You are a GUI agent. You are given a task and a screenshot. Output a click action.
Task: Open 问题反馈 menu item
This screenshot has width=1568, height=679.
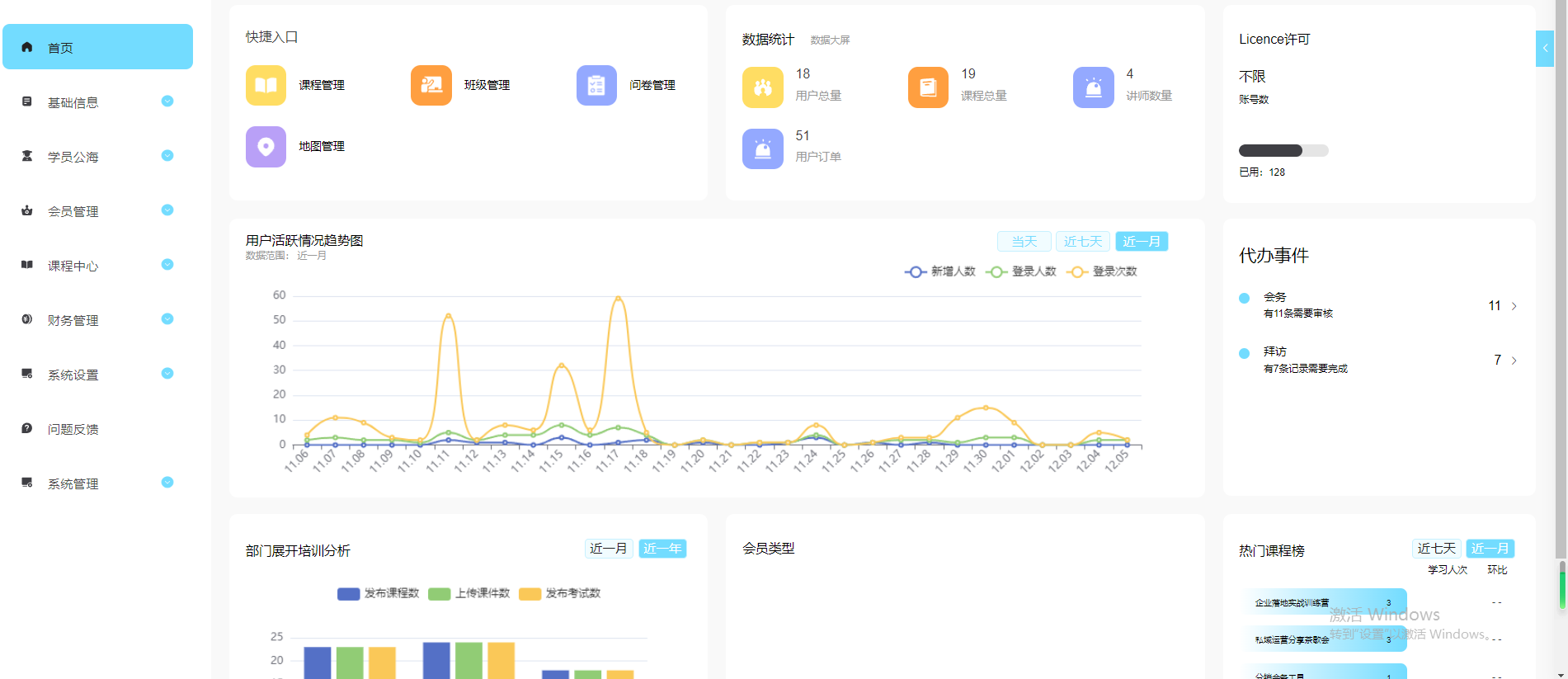pos(97,428)
